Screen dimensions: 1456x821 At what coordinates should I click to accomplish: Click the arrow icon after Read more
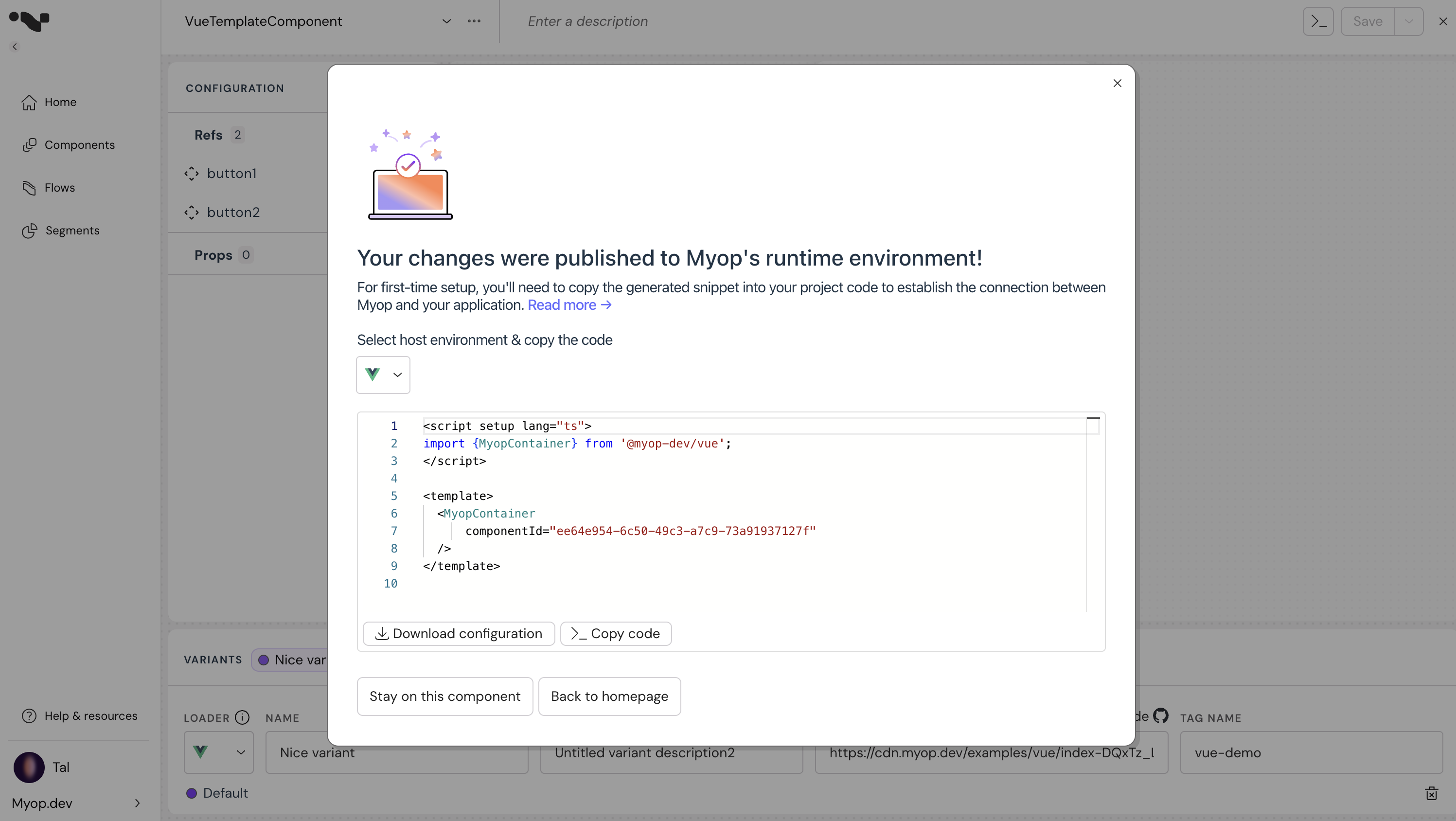coord(606,305)
